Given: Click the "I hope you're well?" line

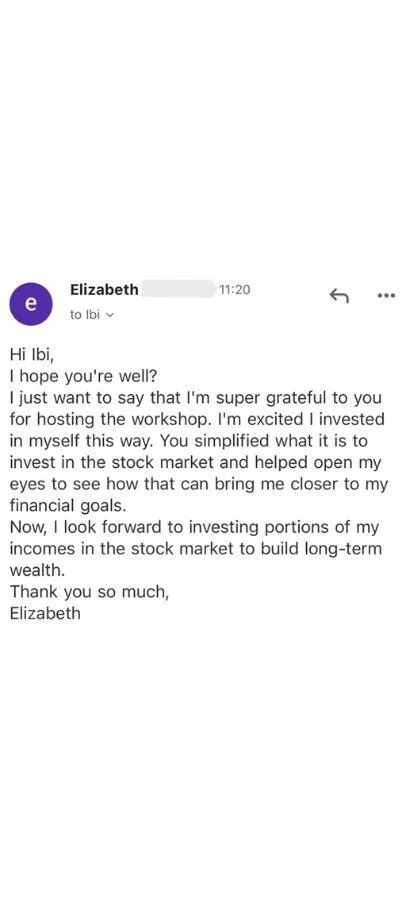Looking at the screenshot, I should [86, 376].
